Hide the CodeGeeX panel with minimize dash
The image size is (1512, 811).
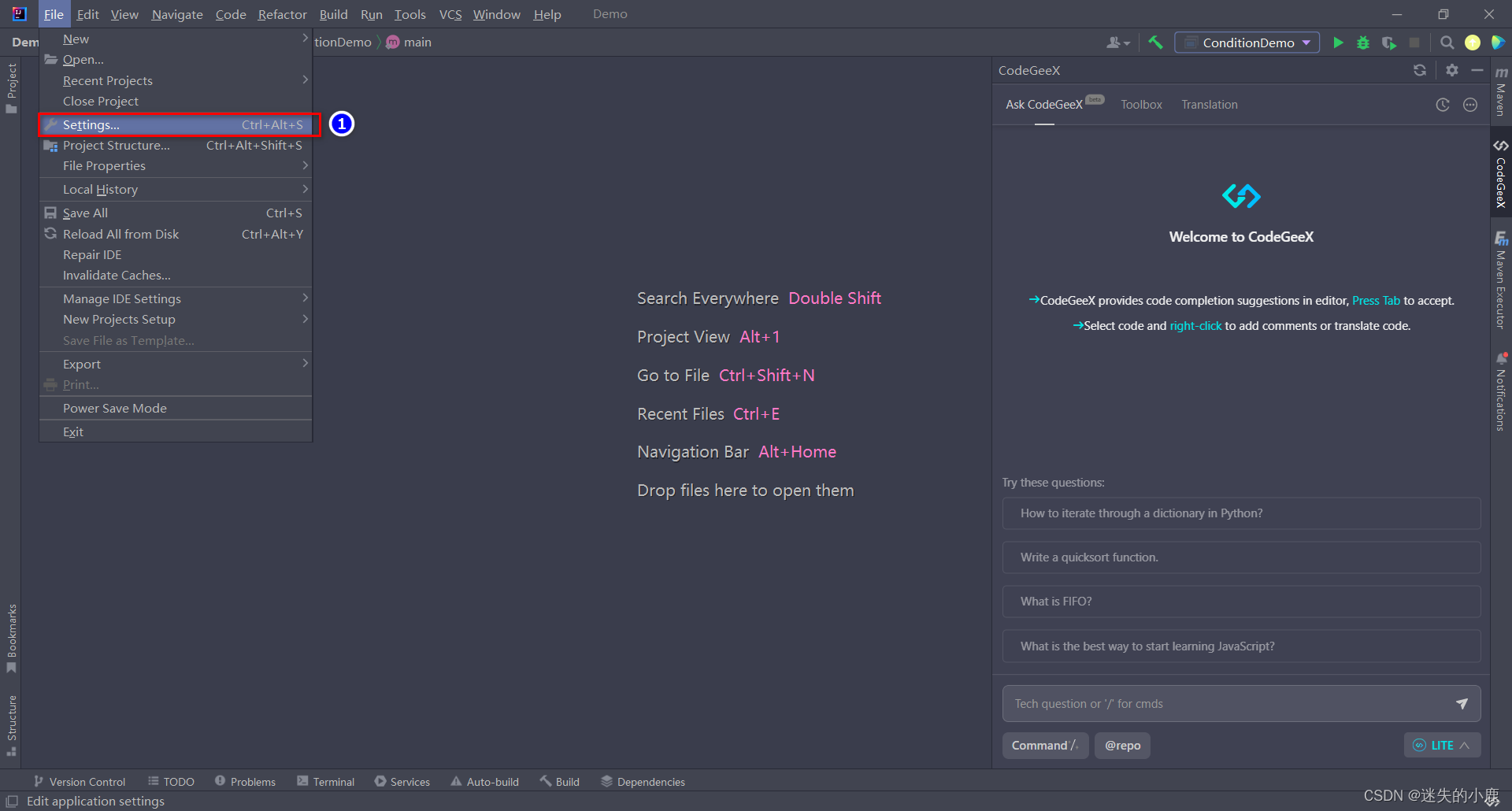[x=1477, y=70]
